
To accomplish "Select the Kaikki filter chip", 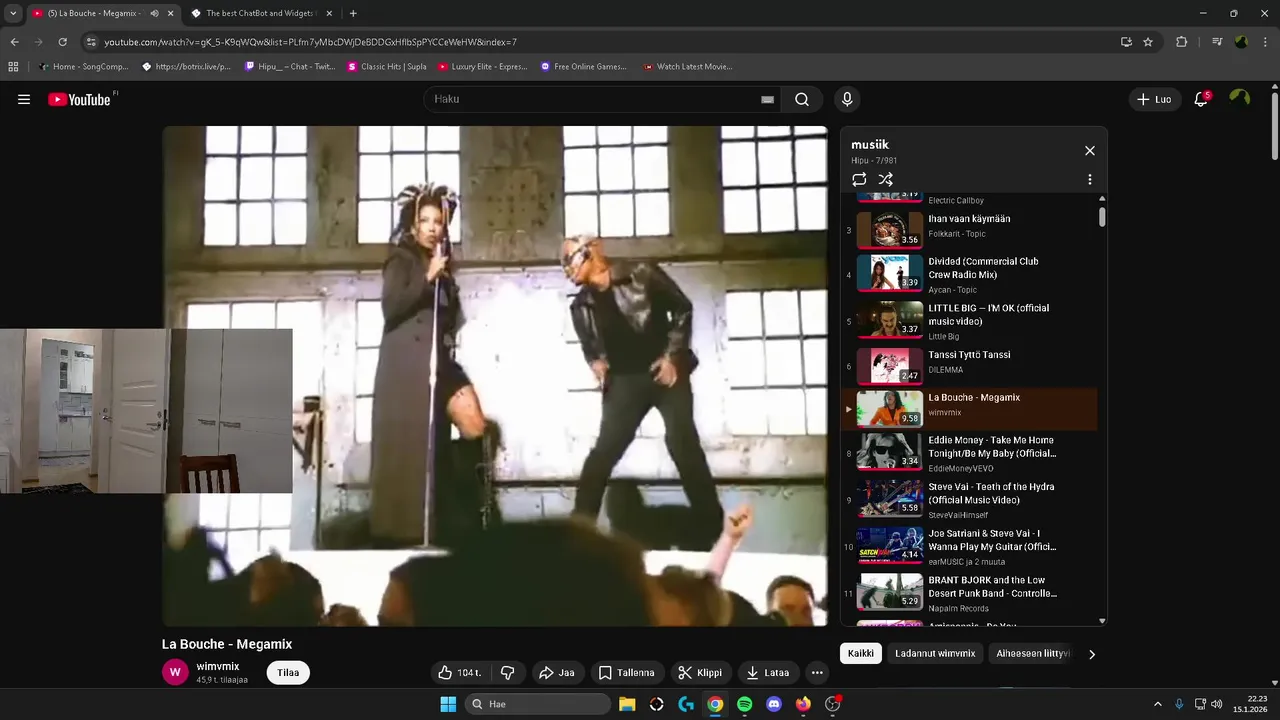I will pos(861,654).
